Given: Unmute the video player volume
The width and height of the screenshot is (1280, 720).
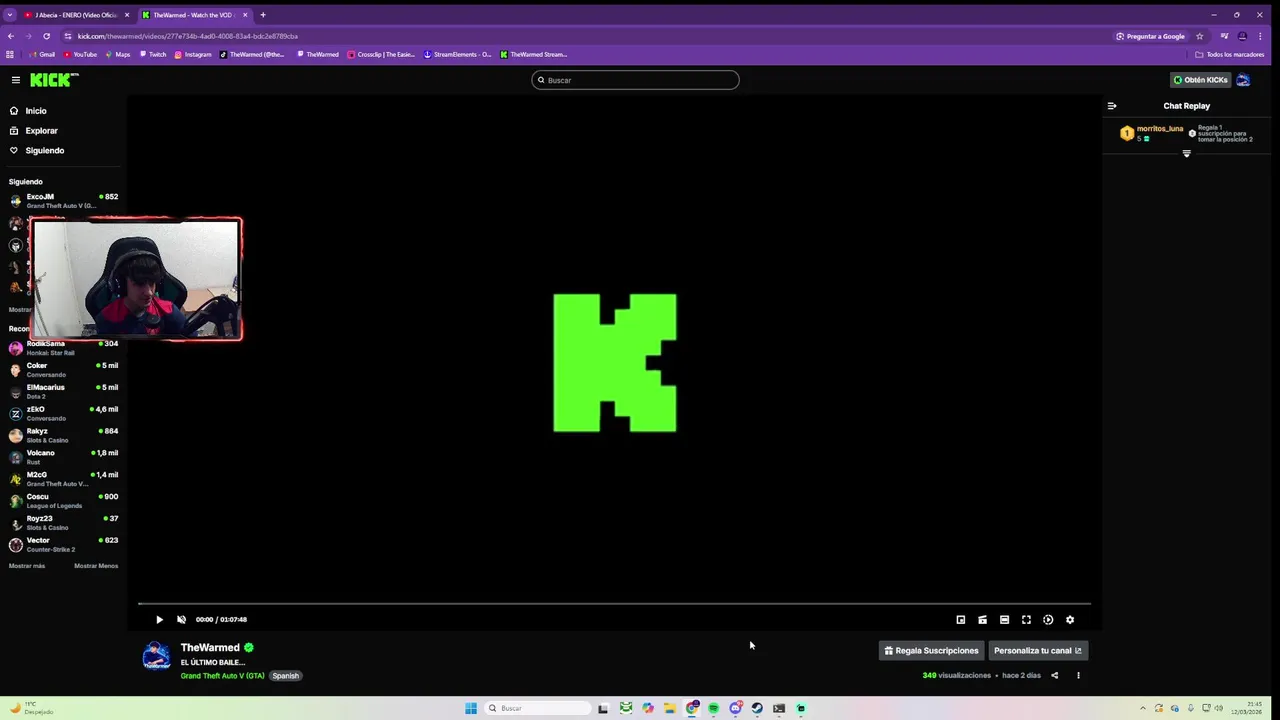Looking at the screenshot, I should [181, 620].
